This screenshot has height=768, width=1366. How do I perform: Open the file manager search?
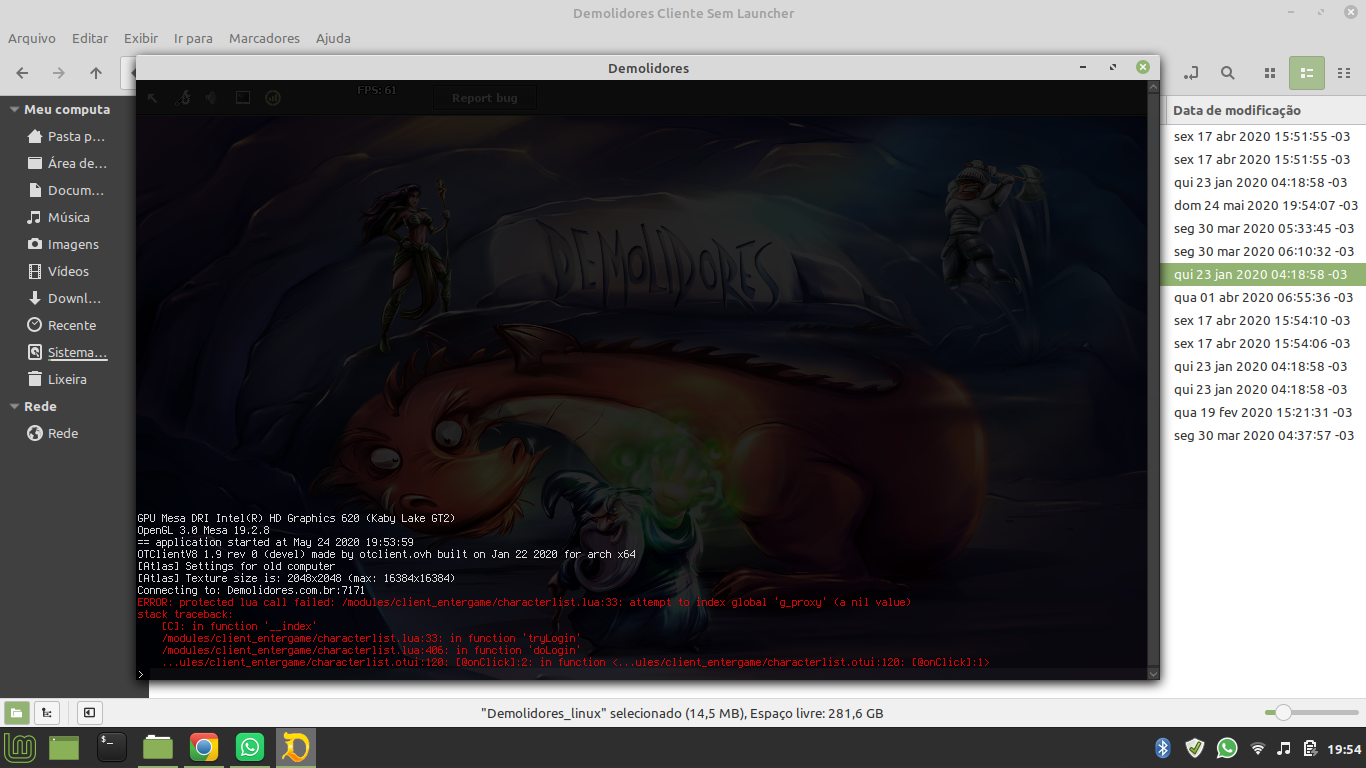tap(1228, 73)
